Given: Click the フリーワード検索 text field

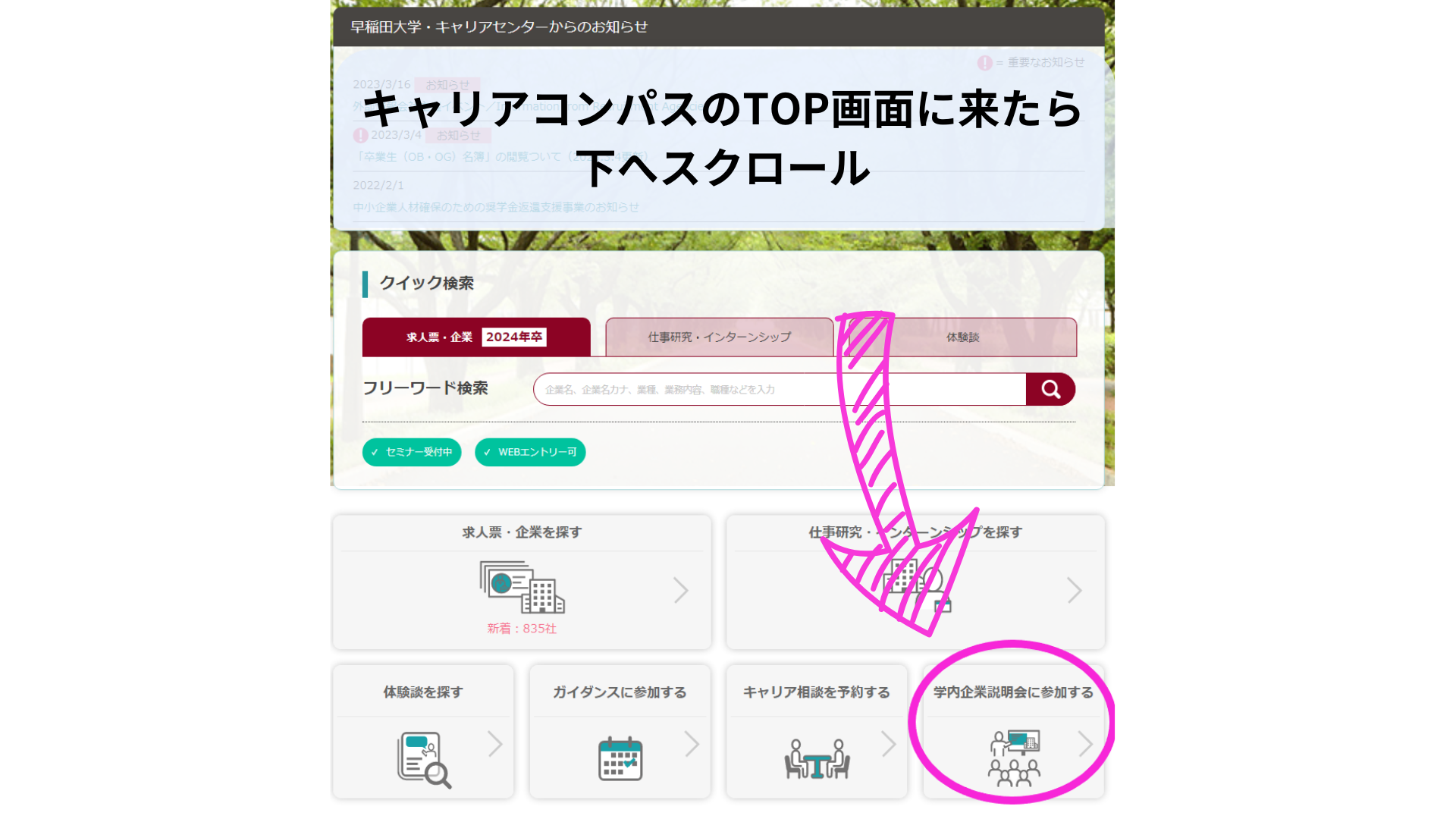Looking at the screenshot, I should 780,389.
